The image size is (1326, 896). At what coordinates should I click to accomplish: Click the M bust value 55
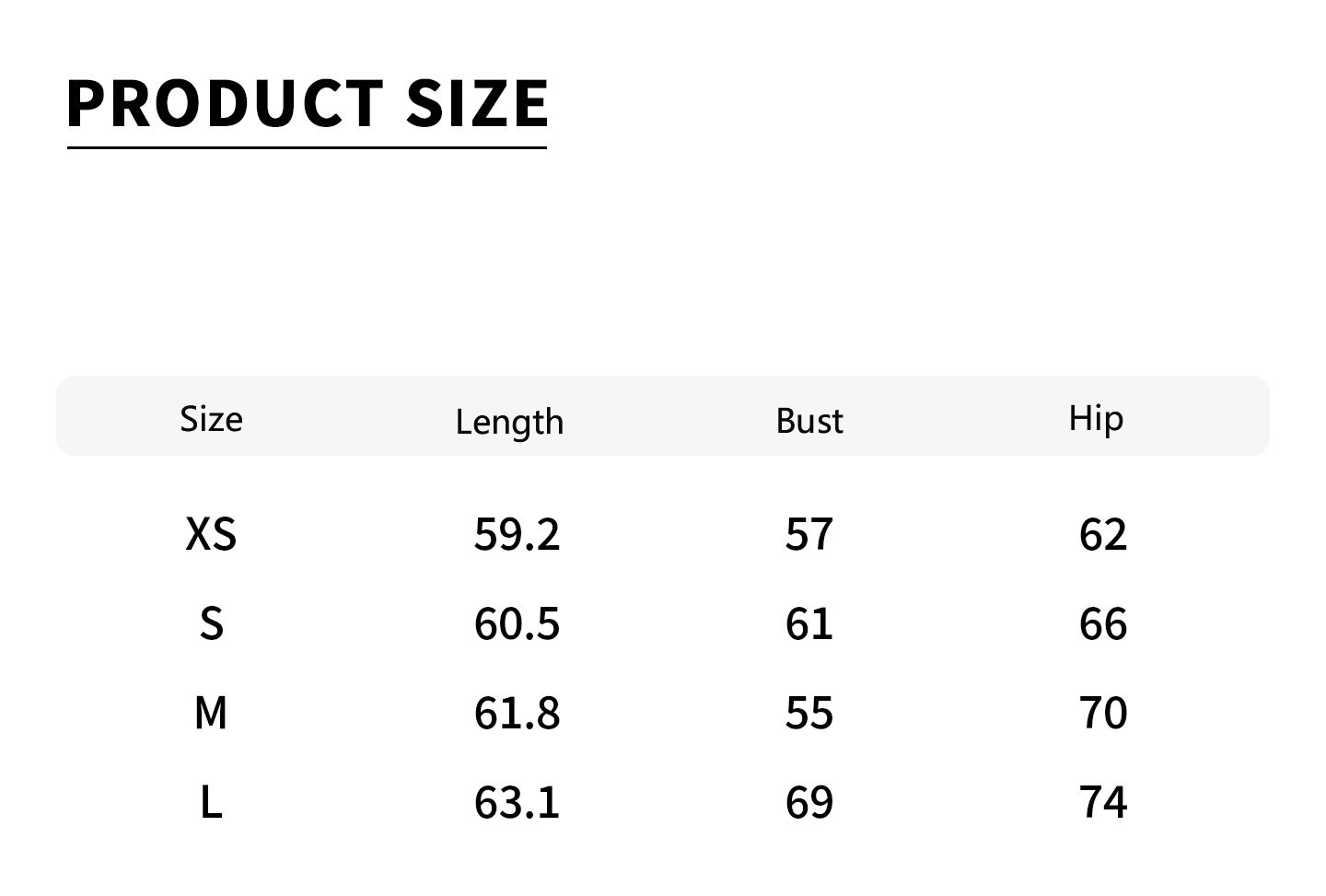[x=809, y=713]
